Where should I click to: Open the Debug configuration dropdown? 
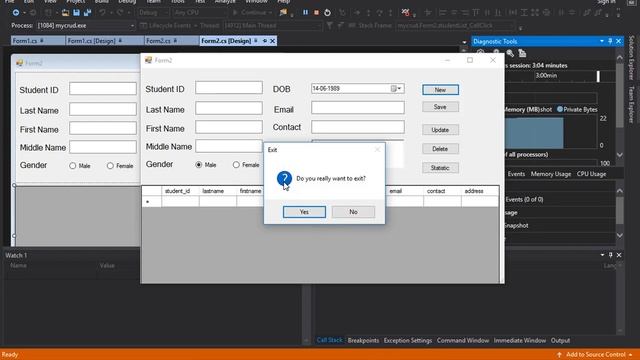(x=166, y=13)
